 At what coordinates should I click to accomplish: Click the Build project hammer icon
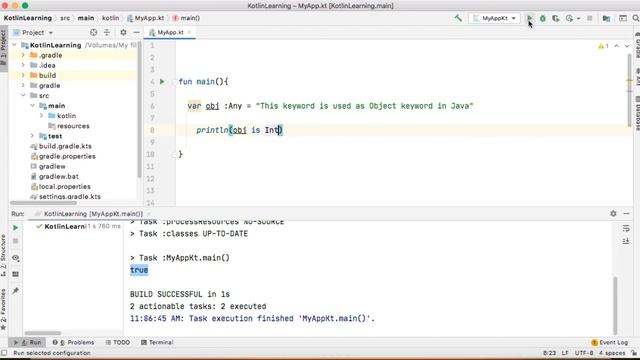coord(458,18)
